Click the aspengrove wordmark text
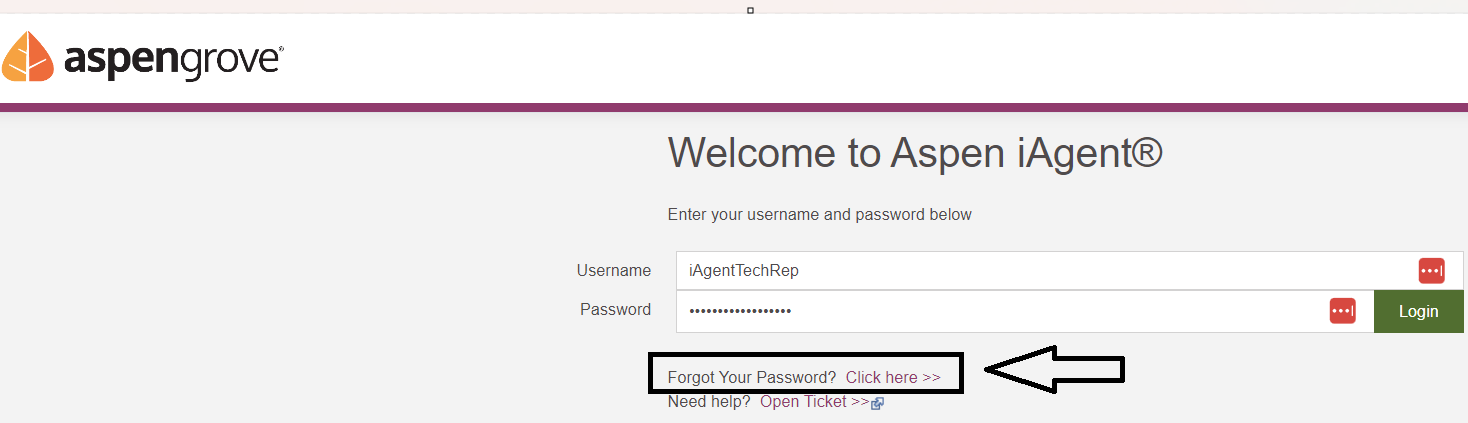This screenshot has height=423, width=1468. click(174, 59)
